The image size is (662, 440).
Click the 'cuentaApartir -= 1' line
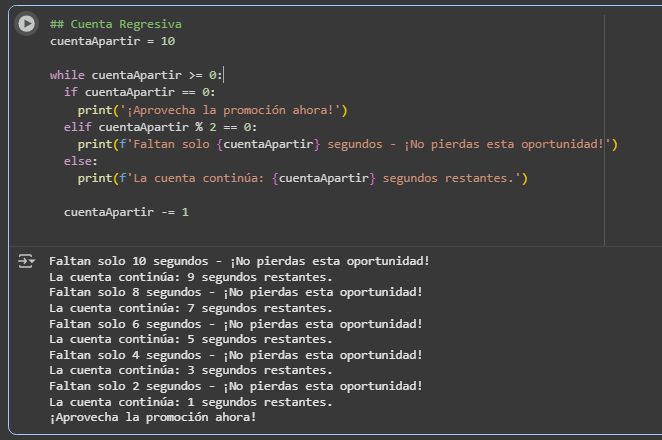[x=126, y=212]
